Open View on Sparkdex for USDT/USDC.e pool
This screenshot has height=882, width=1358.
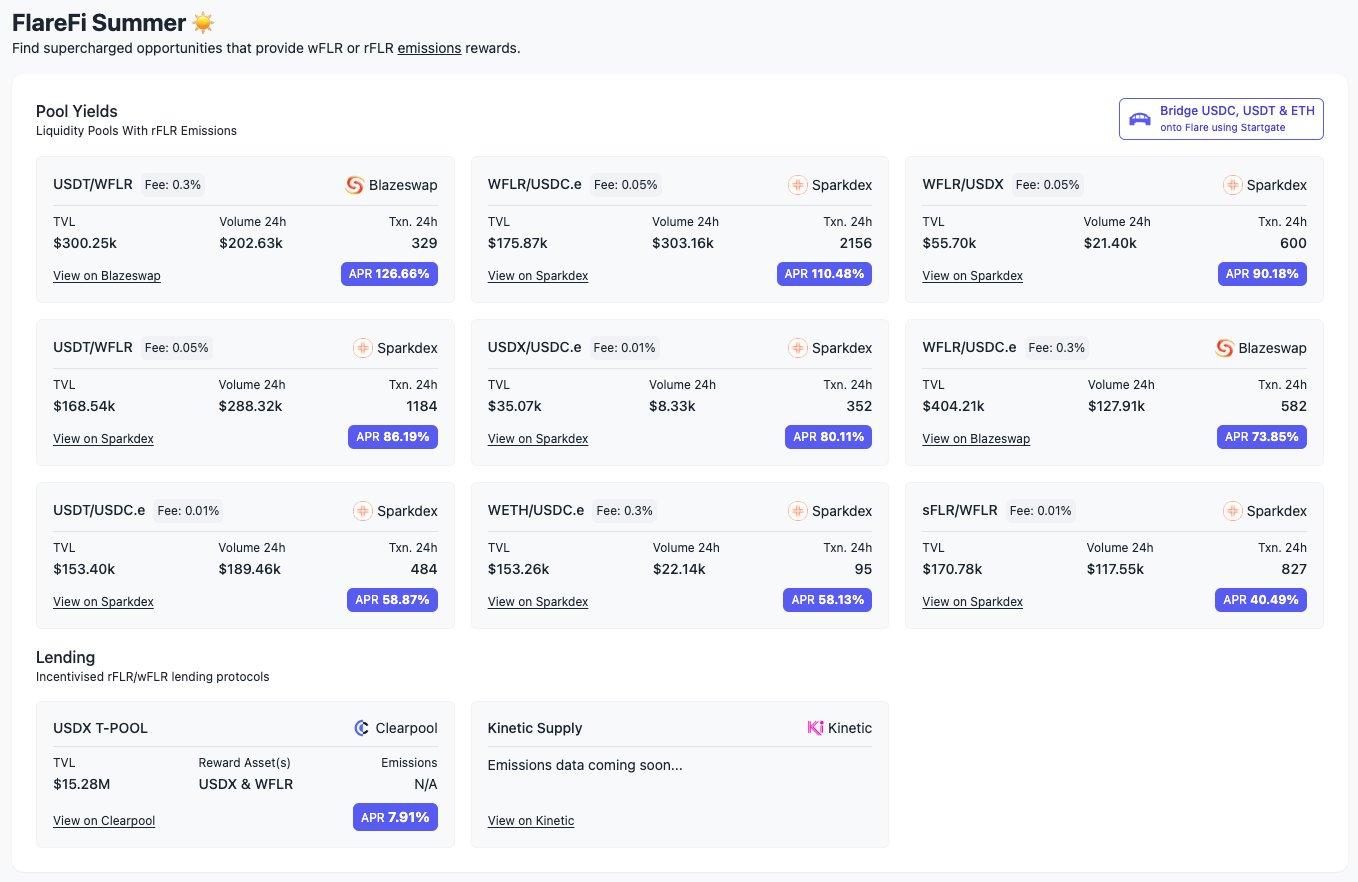103,602
